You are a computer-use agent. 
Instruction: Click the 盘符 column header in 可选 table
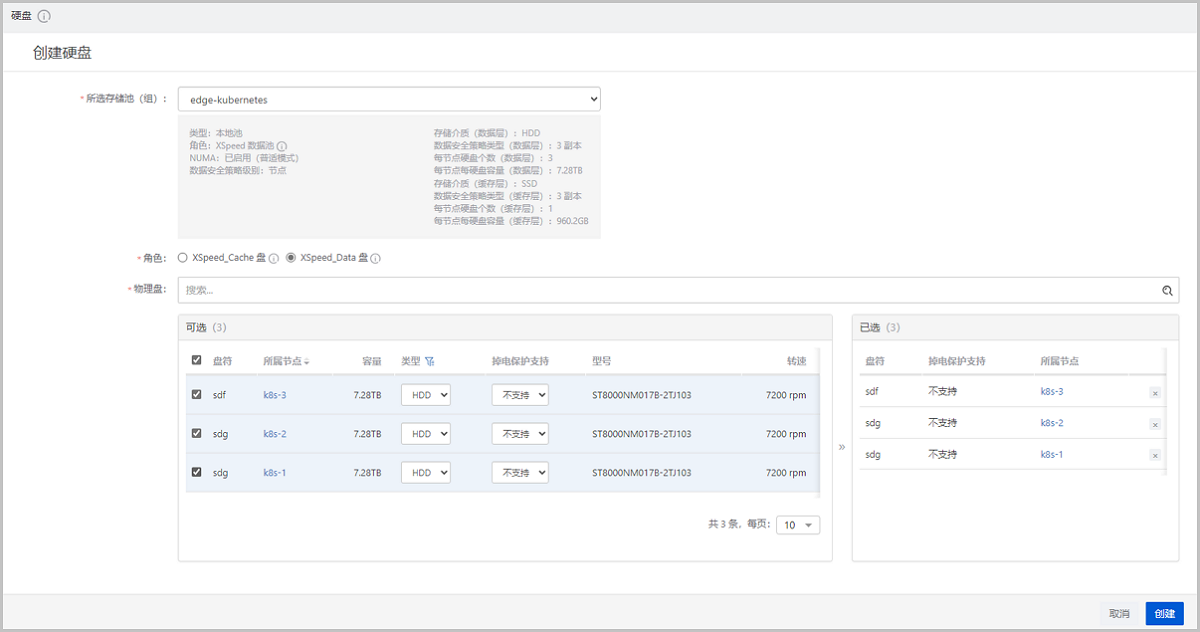[222, 361]
